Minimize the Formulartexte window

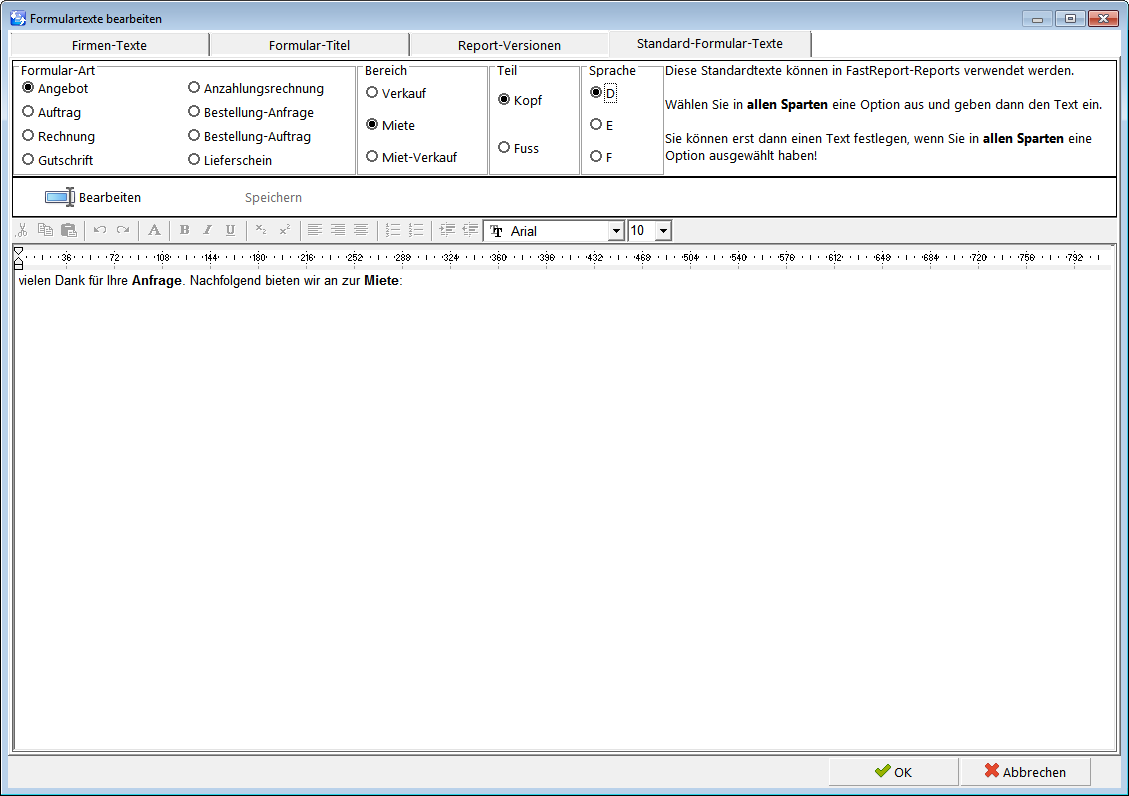coord(1037,18)
